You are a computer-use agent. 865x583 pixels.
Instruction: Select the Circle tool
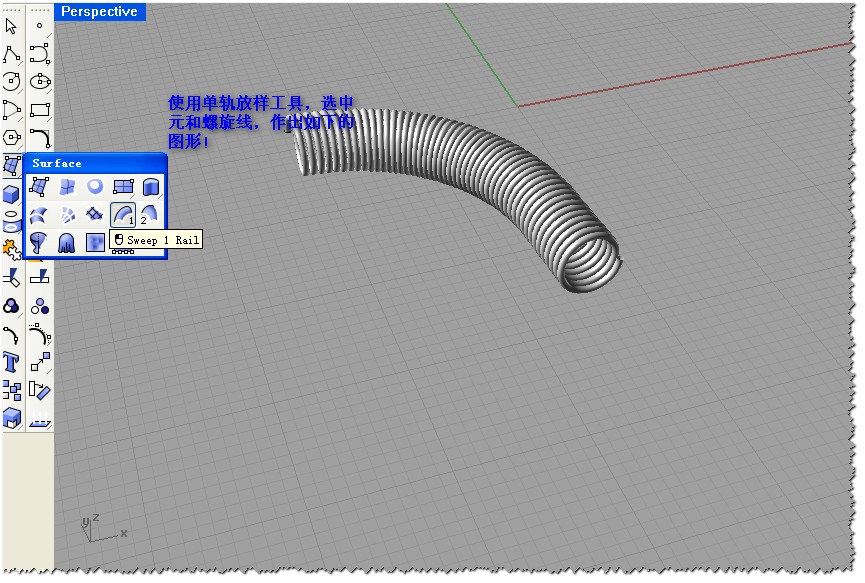(12, 82)
